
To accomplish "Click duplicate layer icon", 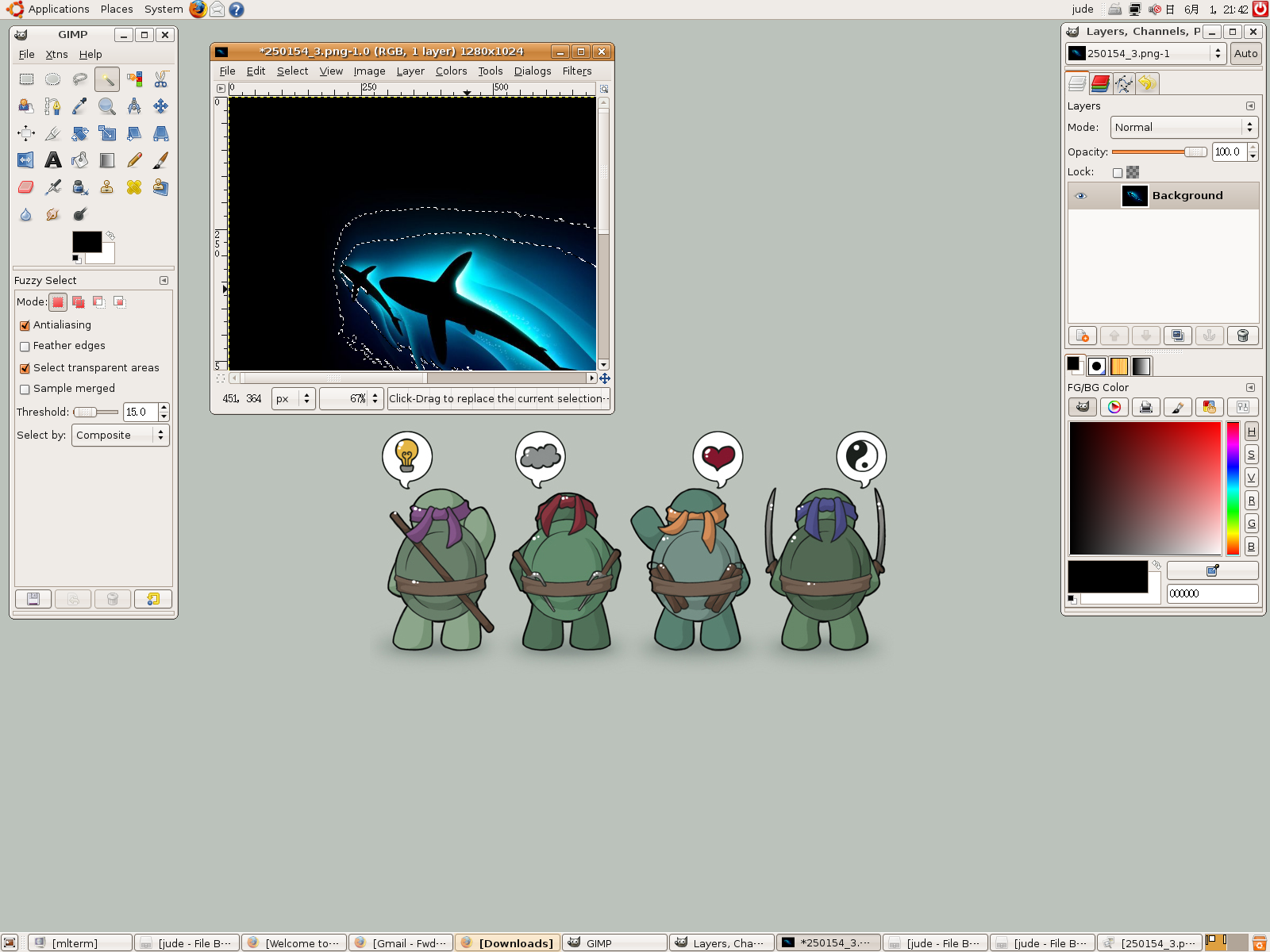I will coord(1178,336).
